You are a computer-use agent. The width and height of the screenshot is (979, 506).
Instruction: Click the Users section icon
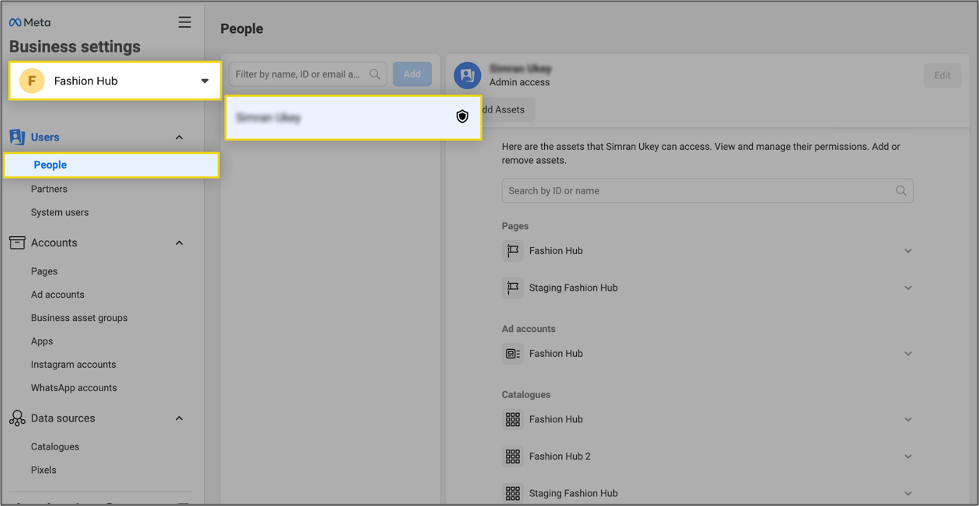17,137
